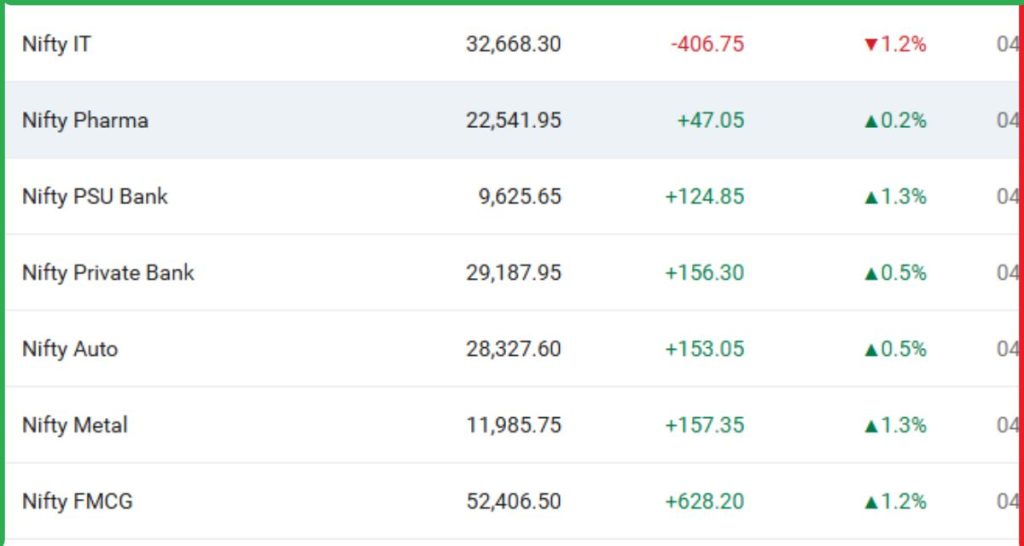Screen dimensions: 1024x546
Task: Select the Nifty Metal price 11,985.75
Action: [513, 424]
